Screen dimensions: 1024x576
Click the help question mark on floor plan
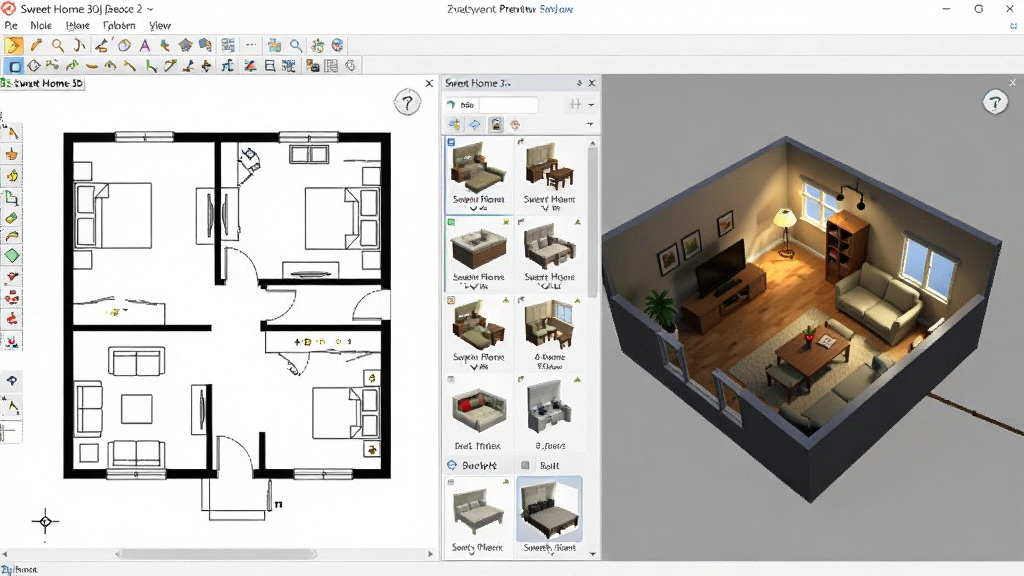coord(407,103)
